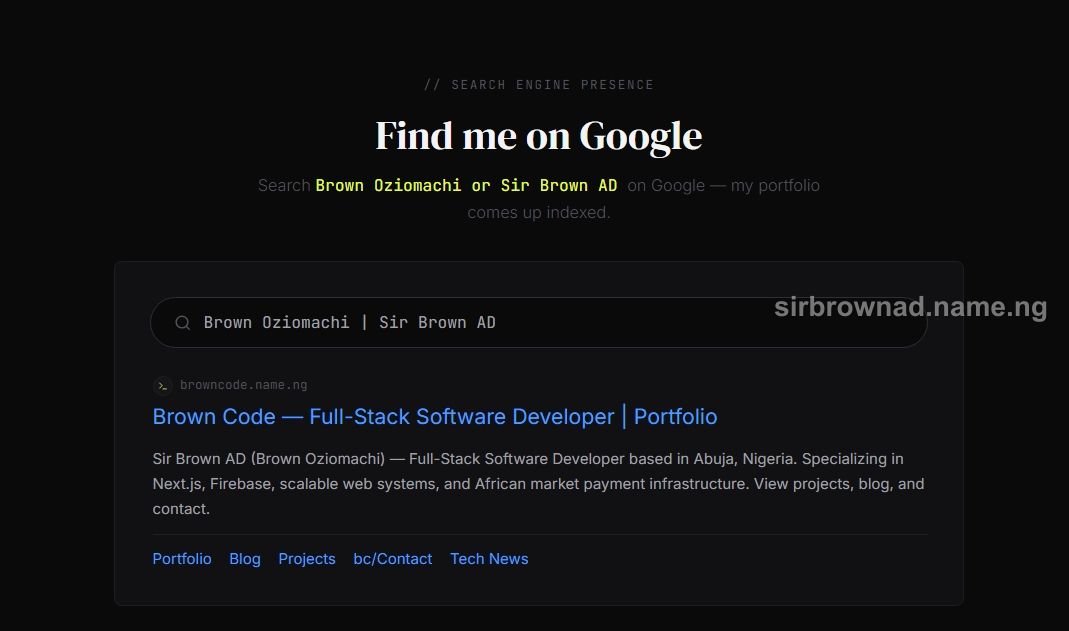Click the // SEARCH ENGINE PRESENCE label
This screenshot has width=1069, height=631.
[539, 84]
